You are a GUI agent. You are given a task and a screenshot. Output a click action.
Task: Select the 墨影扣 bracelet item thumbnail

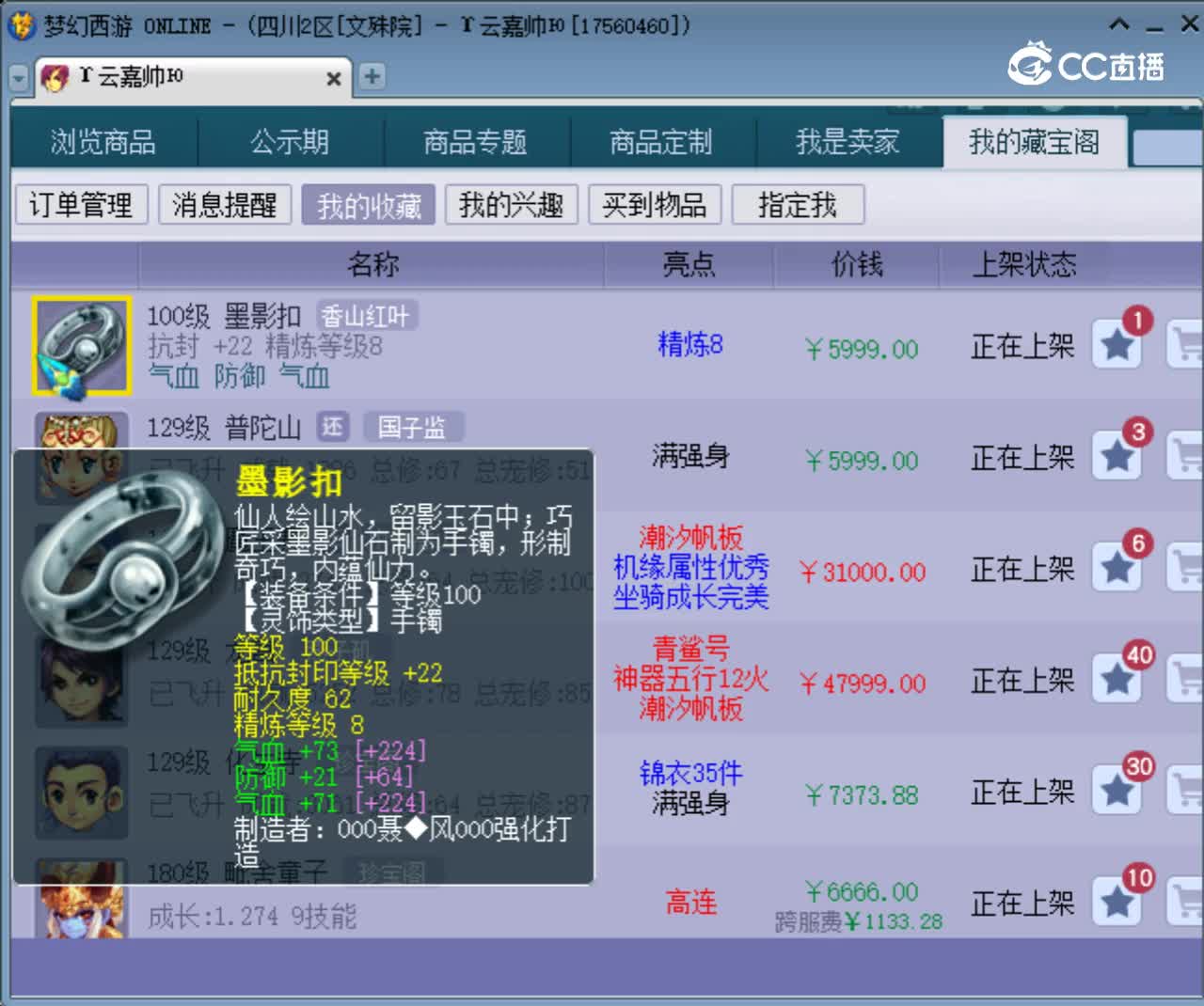(x=82, y=346)
